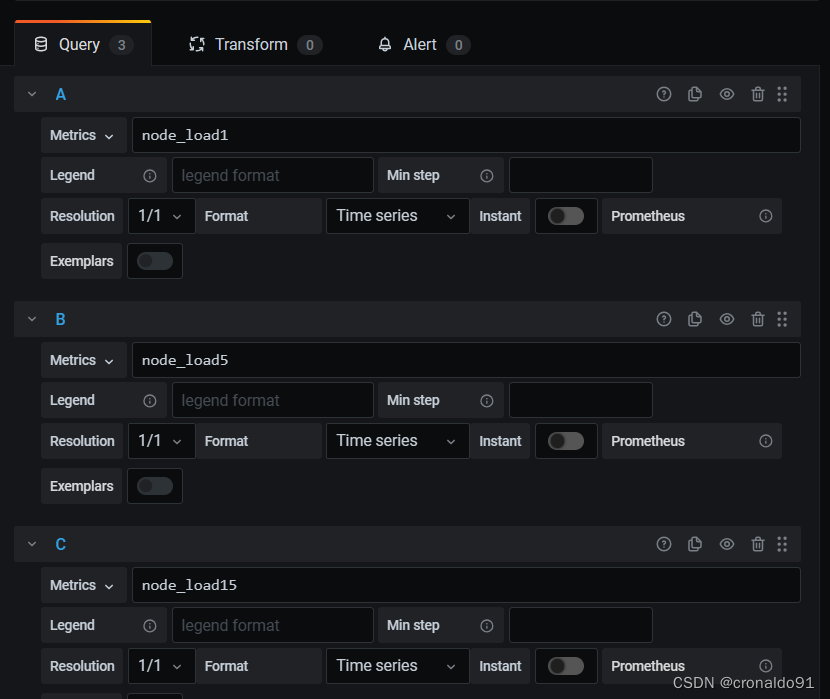830x699 pixels.
Task: Click query name B label
Action: (x=61, y=319)
